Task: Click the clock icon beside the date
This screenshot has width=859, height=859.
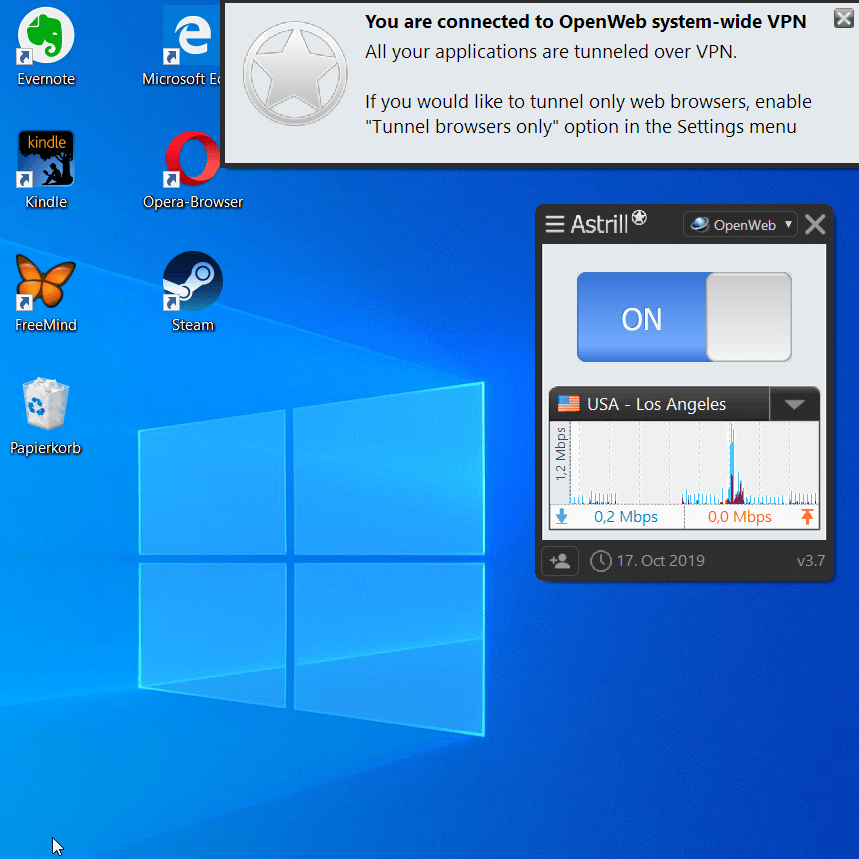Action: (600, 561)
